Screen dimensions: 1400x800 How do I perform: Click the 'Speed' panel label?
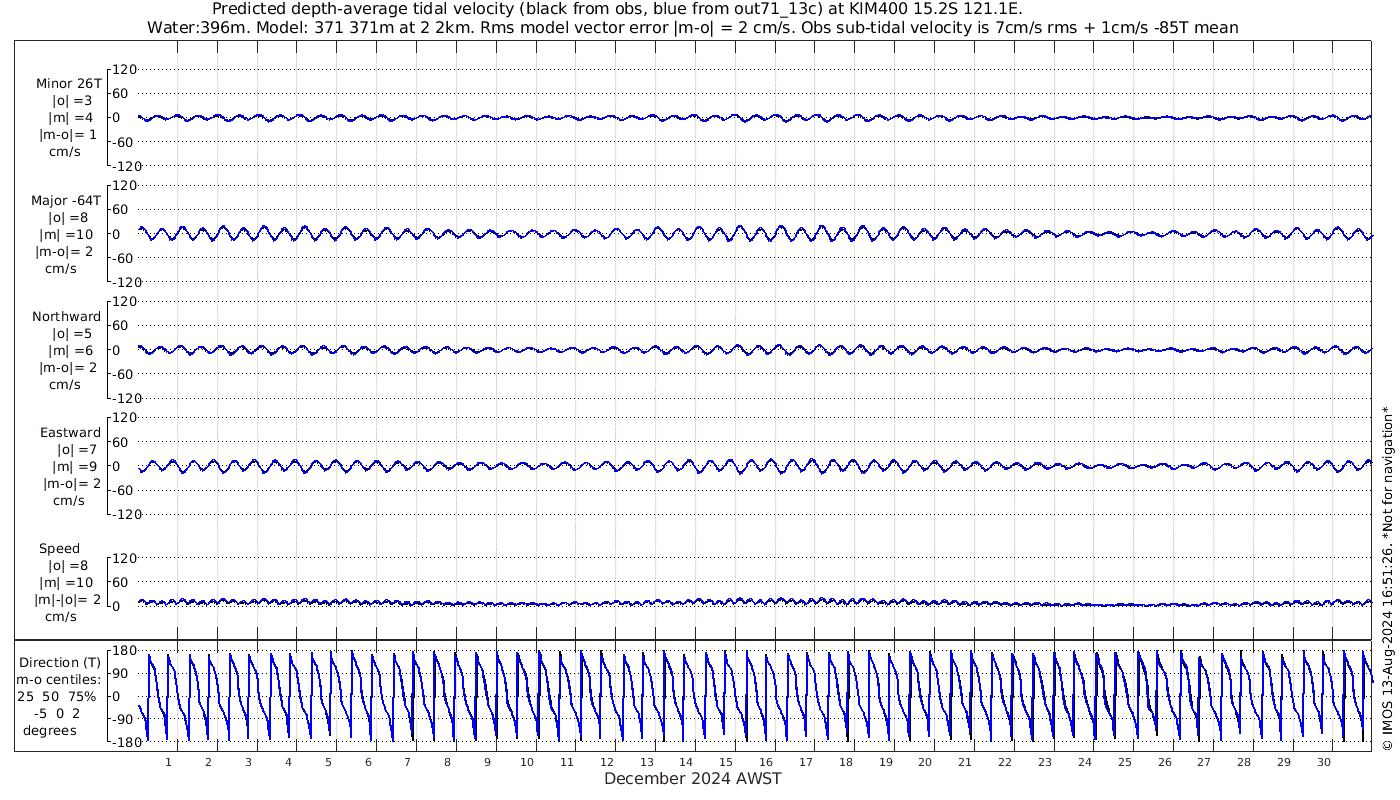[x=59, y=549]
